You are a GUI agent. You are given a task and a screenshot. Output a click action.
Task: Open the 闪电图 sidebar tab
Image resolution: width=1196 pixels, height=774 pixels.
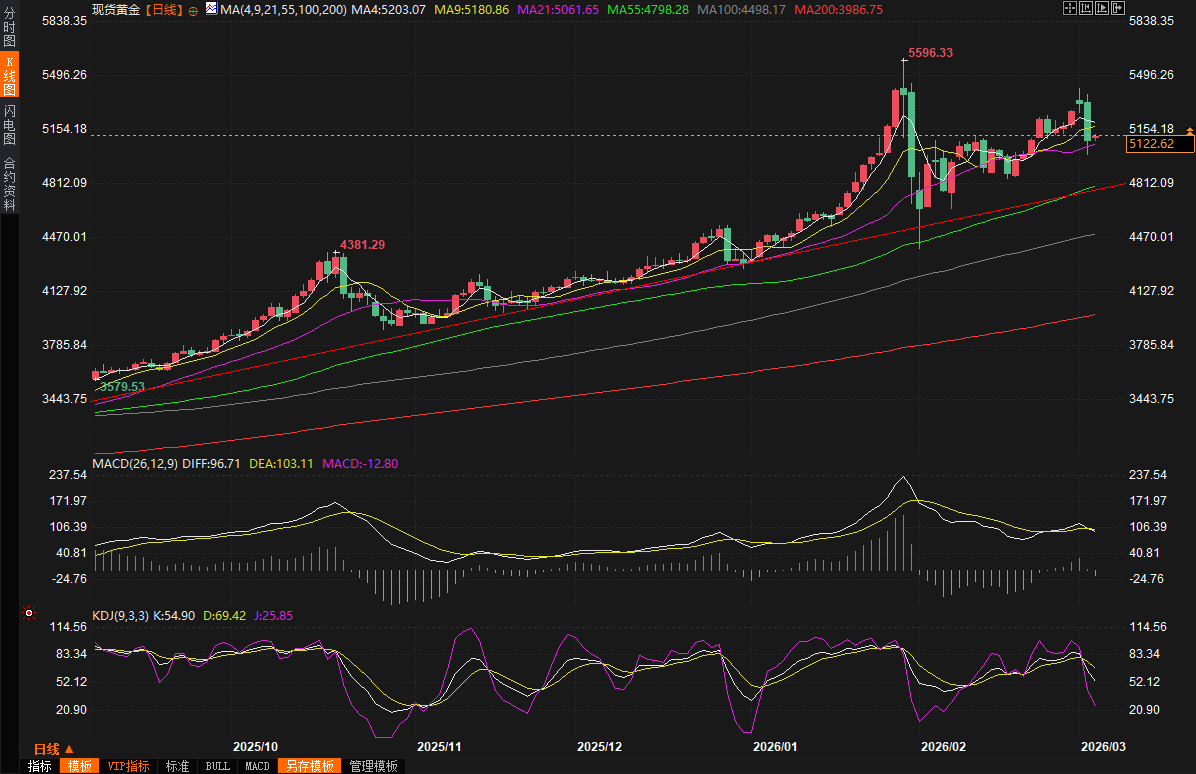9,124
